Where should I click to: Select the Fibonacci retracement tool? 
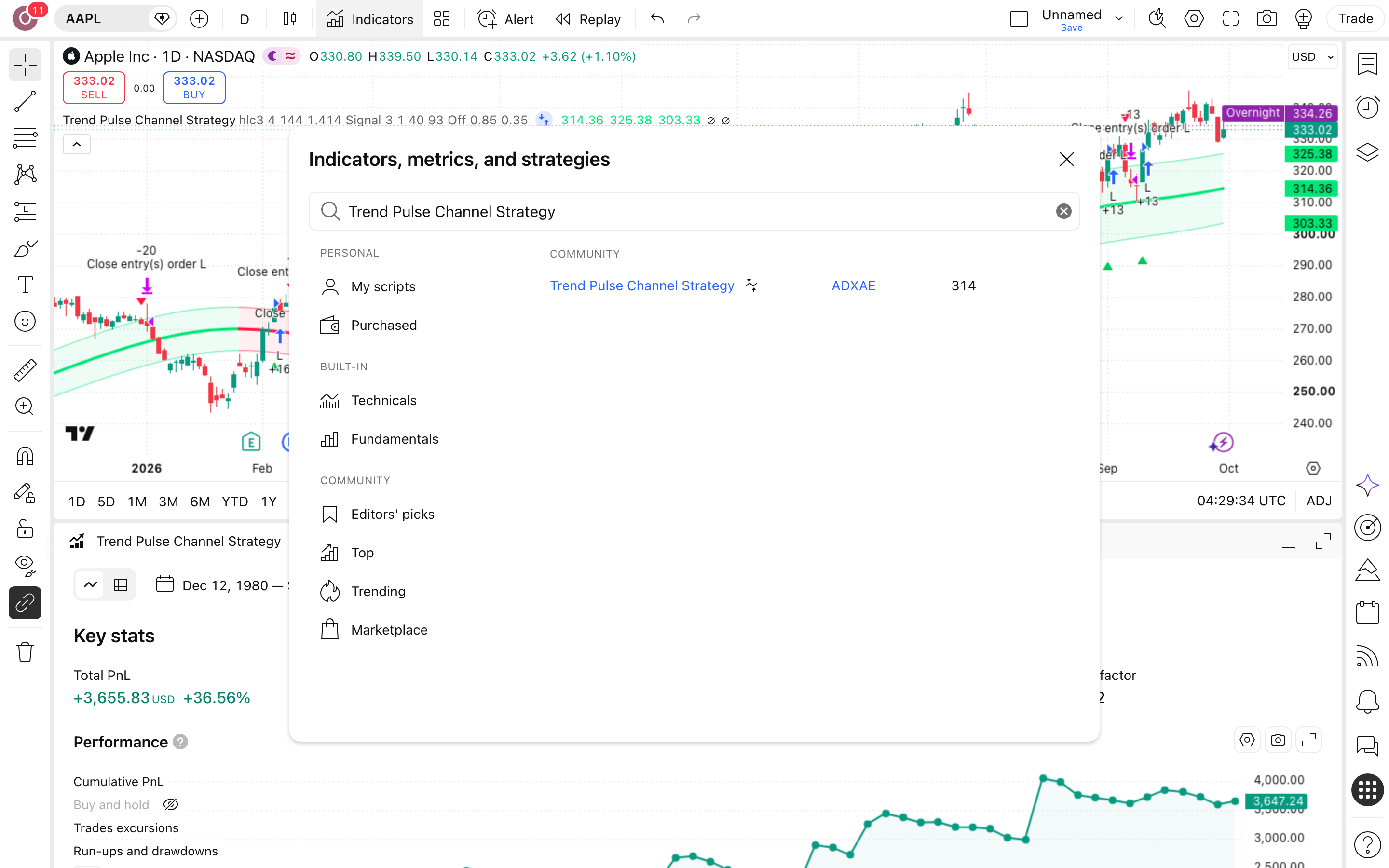click(25, 138)
